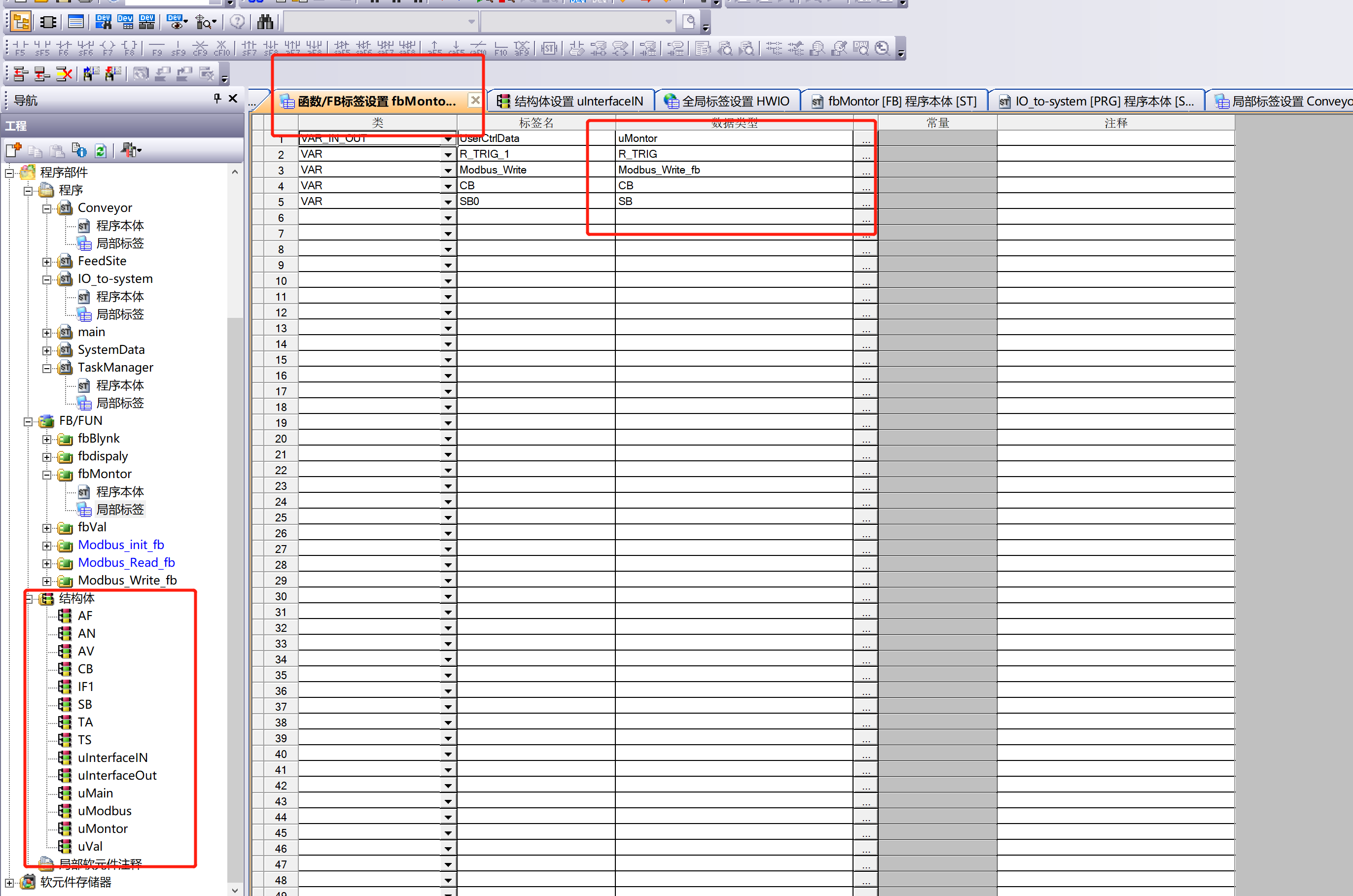1353x896 pixels.
Task: Click the F5 open contact ladder icon
Action: (20, 48)
